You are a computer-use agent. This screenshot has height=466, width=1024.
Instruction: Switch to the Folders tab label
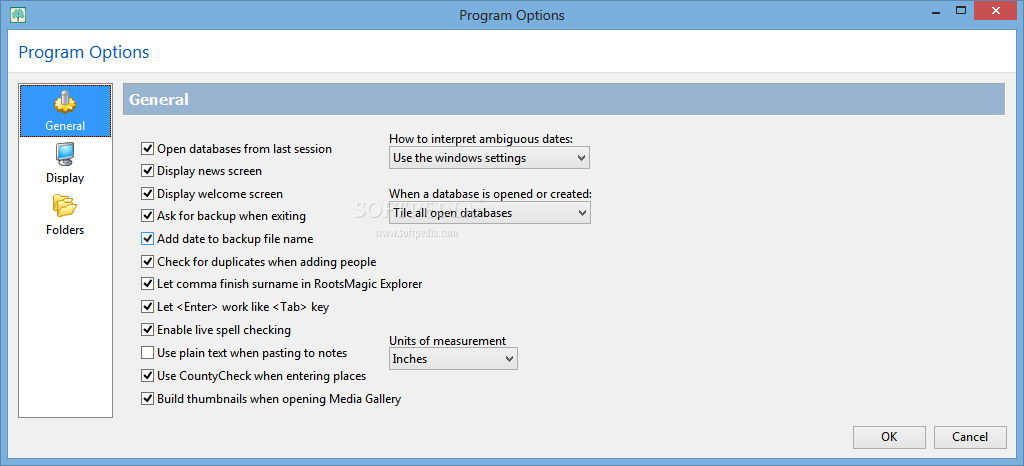[x=65, y=230]
